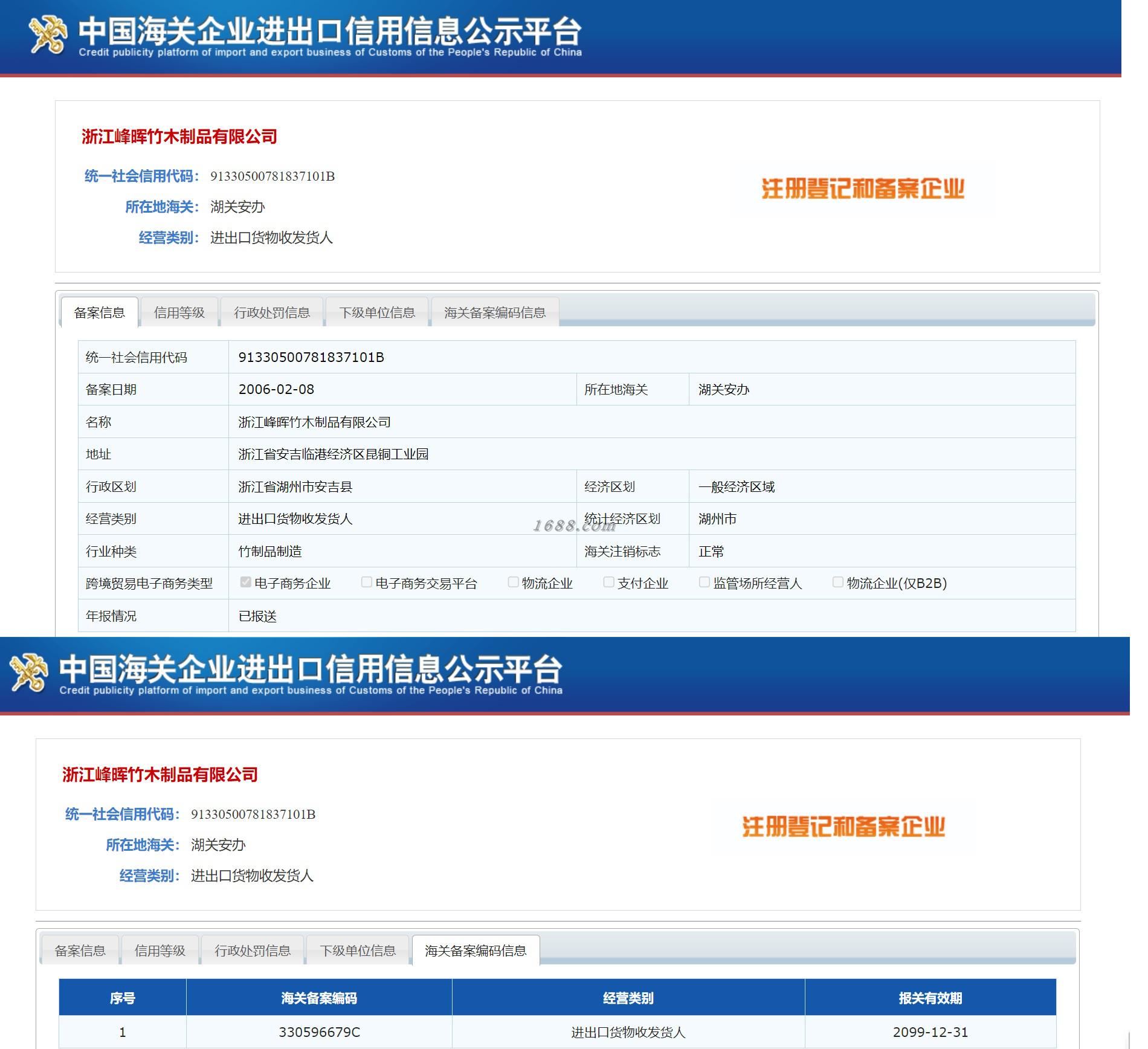The image size is (1148, 1049).
Task: Select 下级单位信息 tab in upper panel
Action: click(x=377, y=312)
